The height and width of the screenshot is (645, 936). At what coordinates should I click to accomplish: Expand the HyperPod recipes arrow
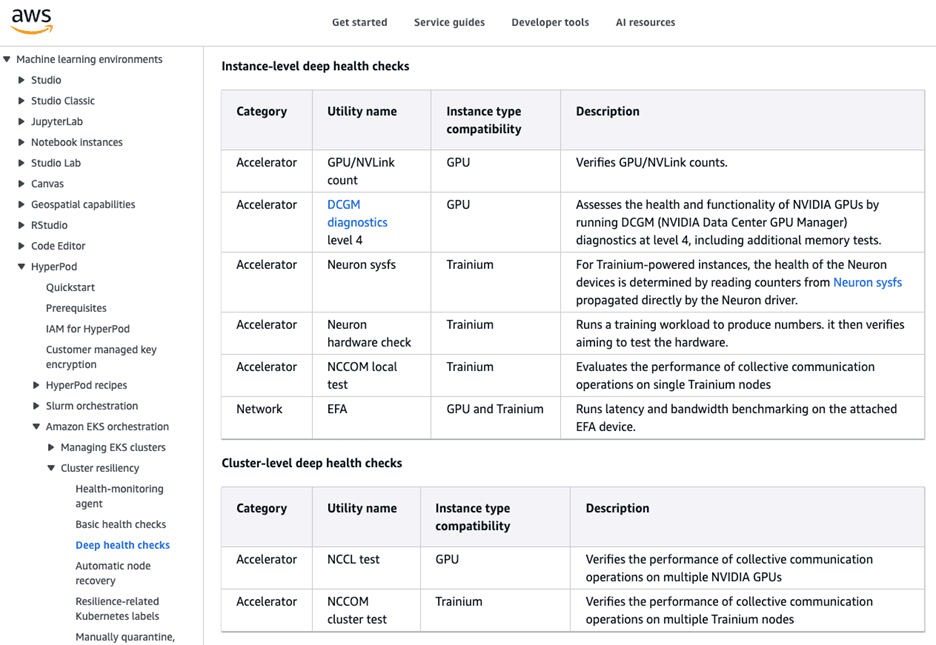(37, 385)
